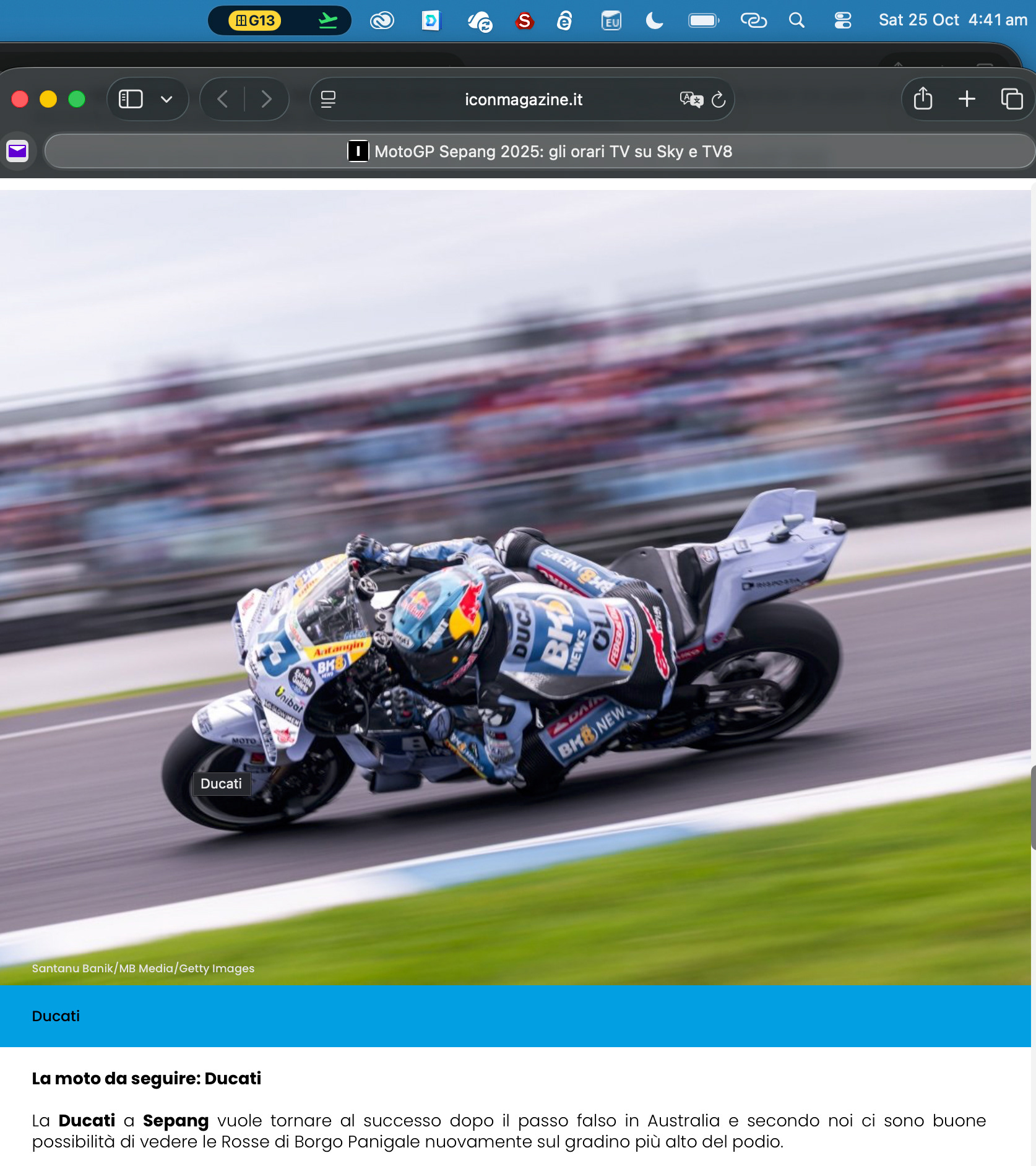Show date and time Sat 25 Oct
Viewport: 1036px width, 1166px height.
pos(952,20)
